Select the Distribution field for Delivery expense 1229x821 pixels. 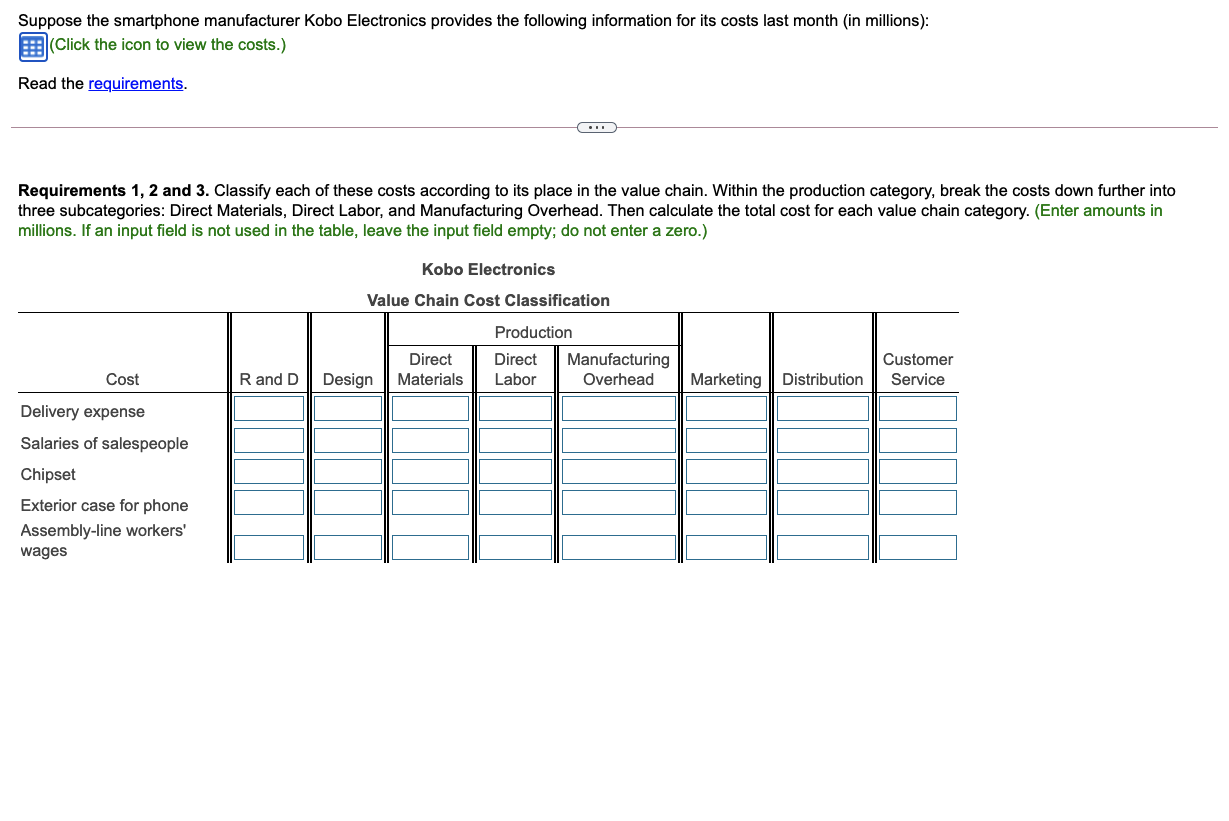(x=822, y=408)
